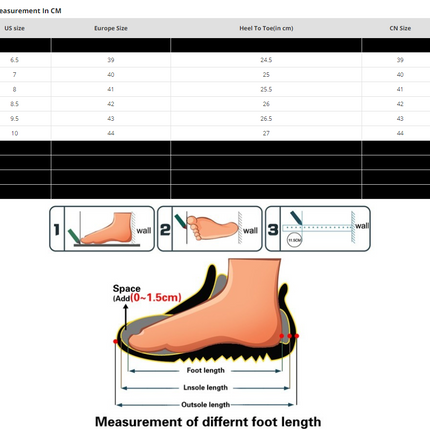430x430 pixels.
Task: Open step 1 foot-against-wall side view diagram
Action: click(x=102, y=229)
